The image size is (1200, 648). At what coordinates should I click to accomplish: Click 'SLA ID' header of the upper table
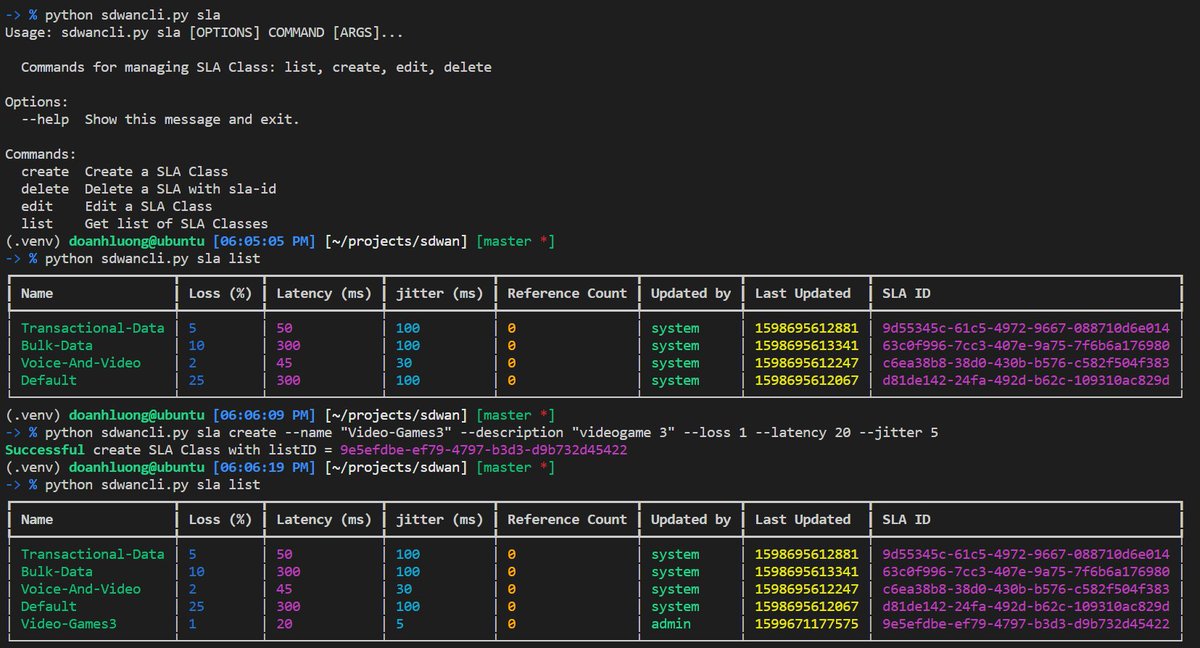(x=907, y=293)
